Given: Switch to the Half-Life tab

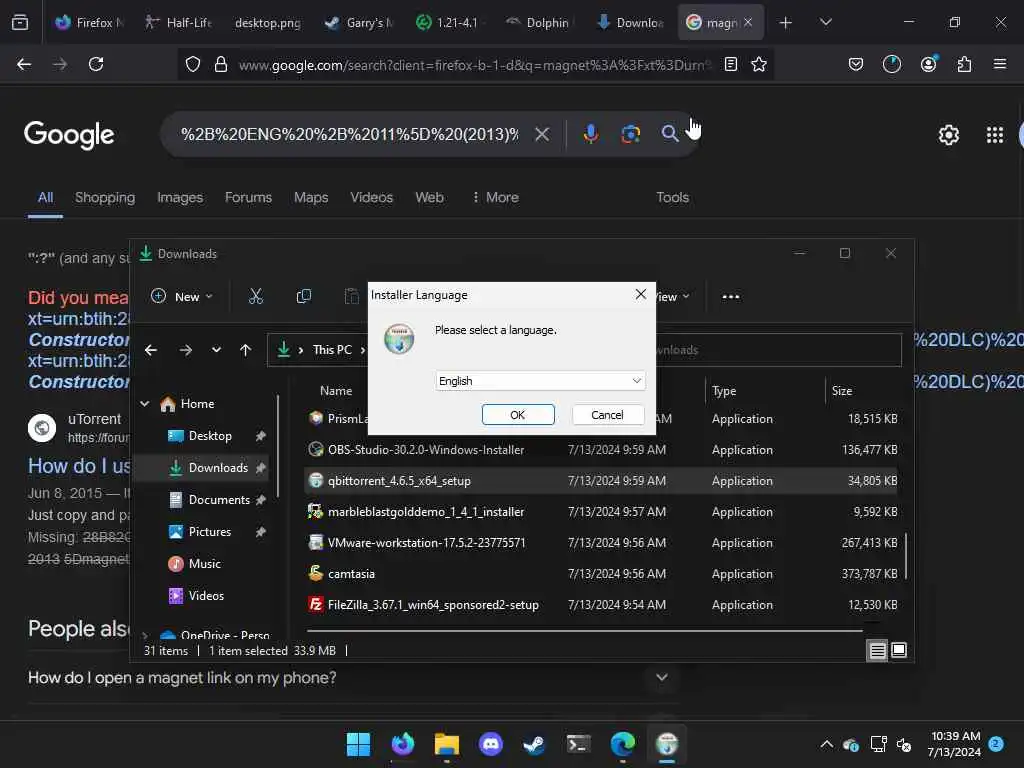Looking at the screenshot, I should click(178, 22).
